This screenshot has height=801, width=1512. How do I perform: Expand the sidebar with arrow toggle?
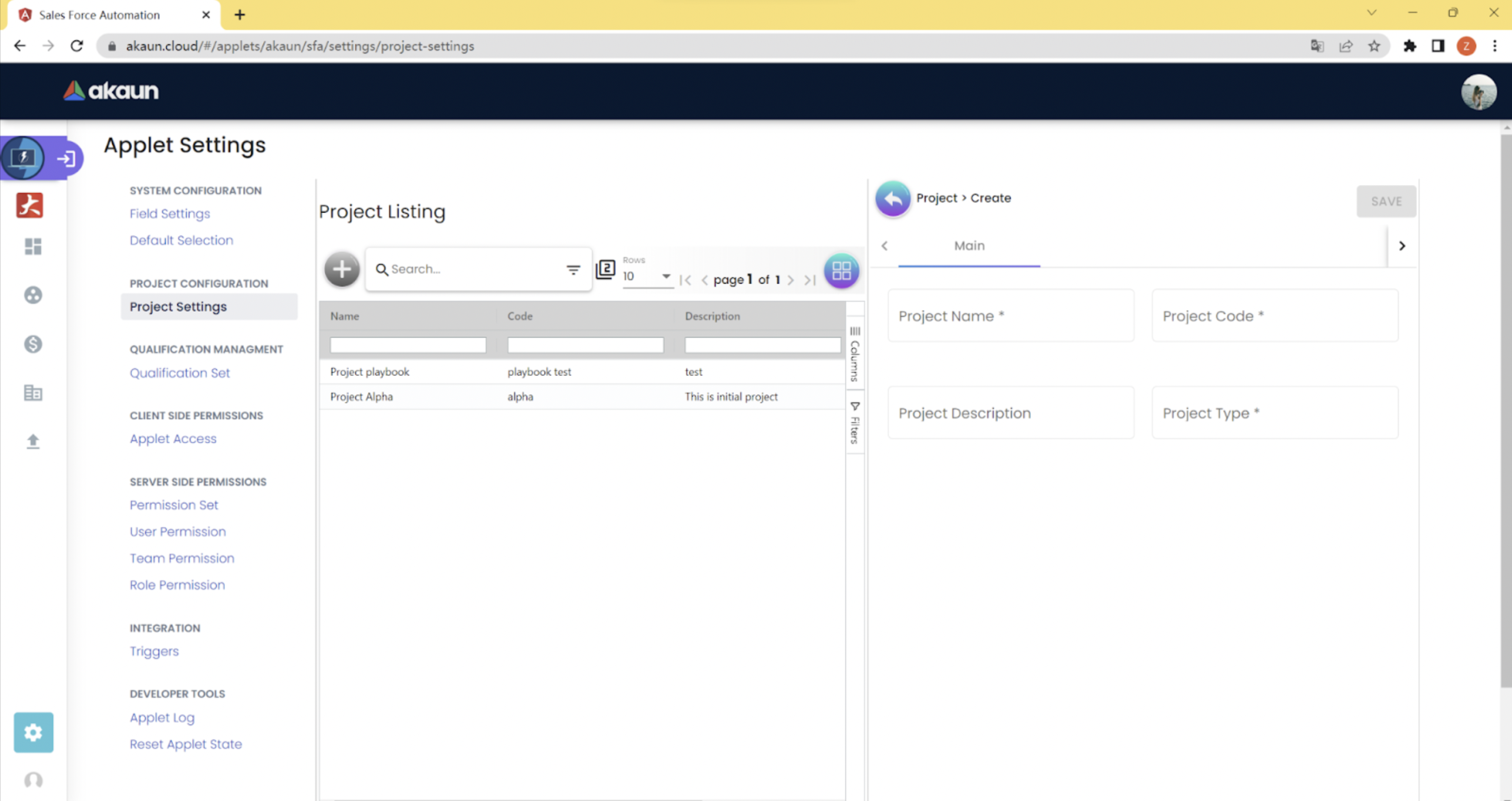[x=66, y=159]
